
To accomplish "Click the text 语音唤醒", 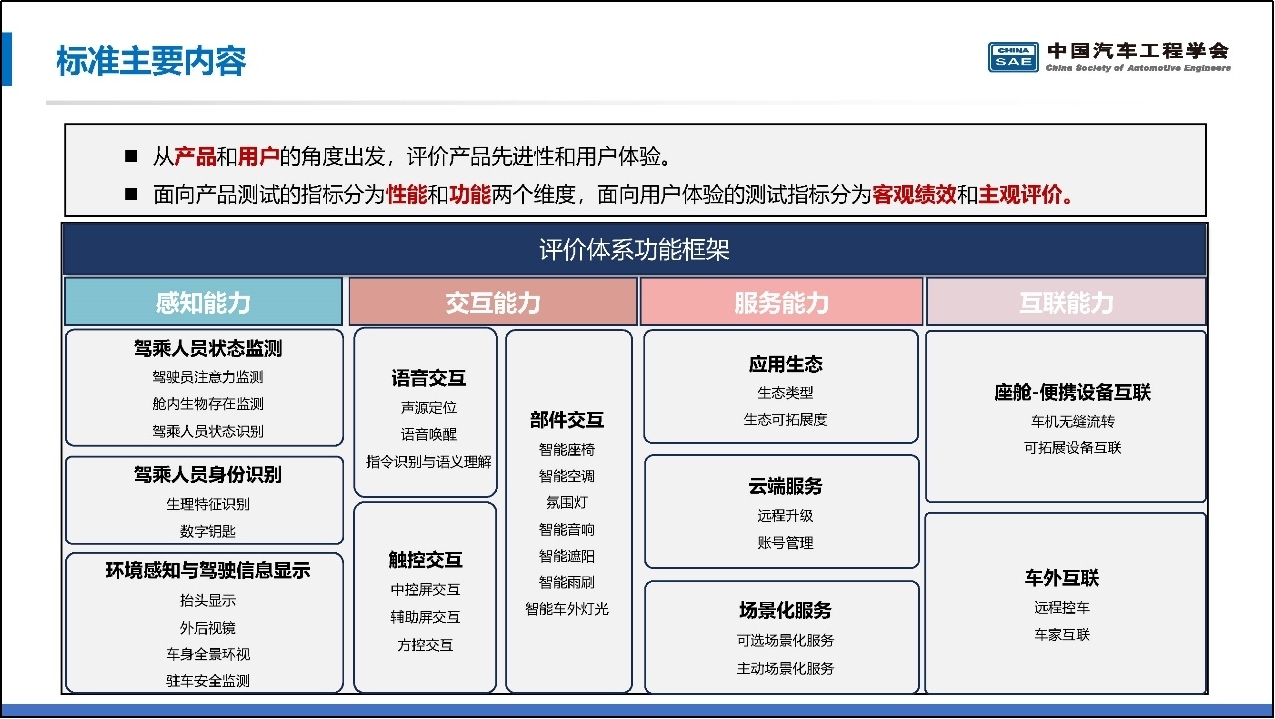I will pos(428,434).
